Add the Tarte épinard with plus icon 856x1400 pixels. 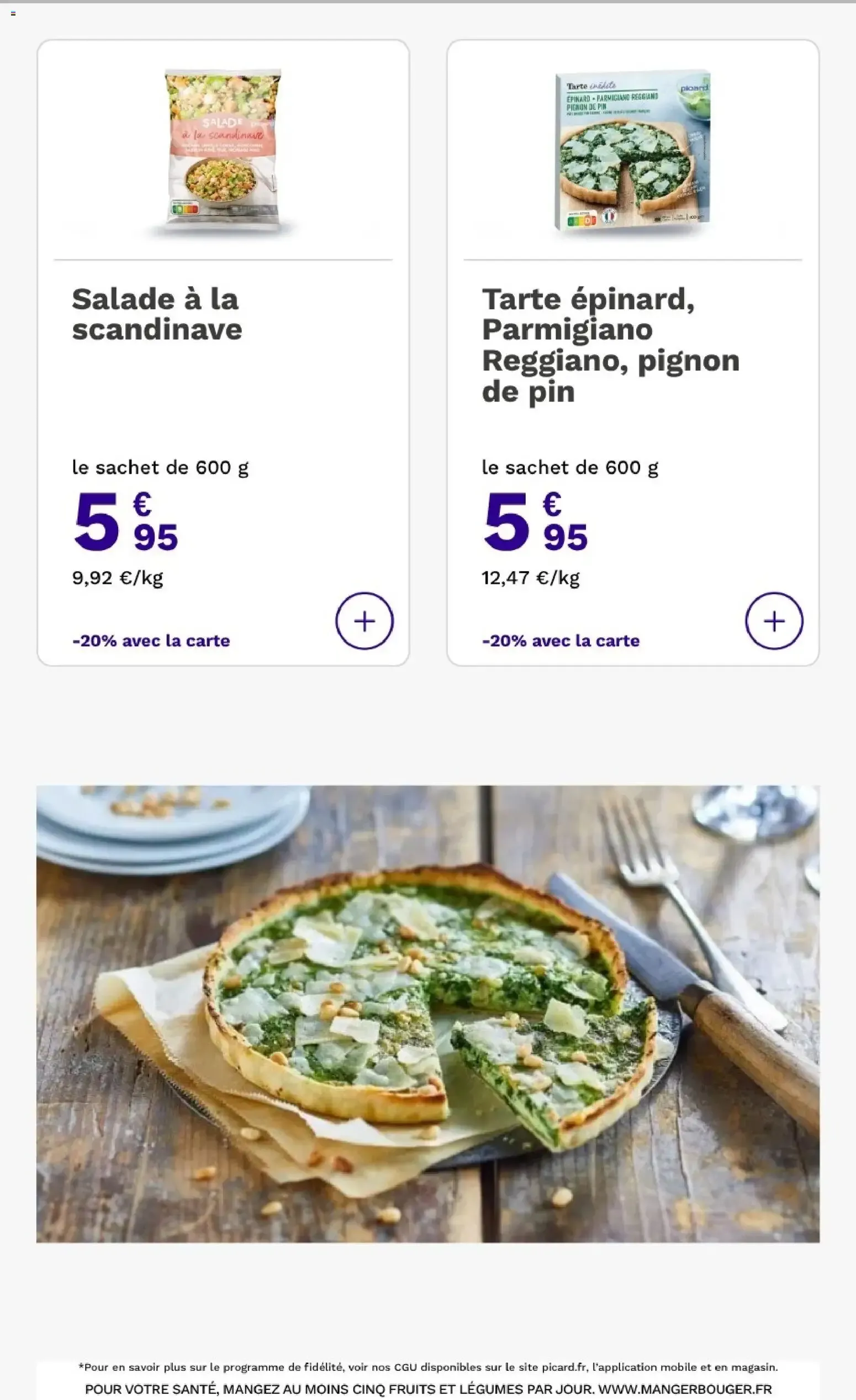pyautogui.click(x=774, y=620)
